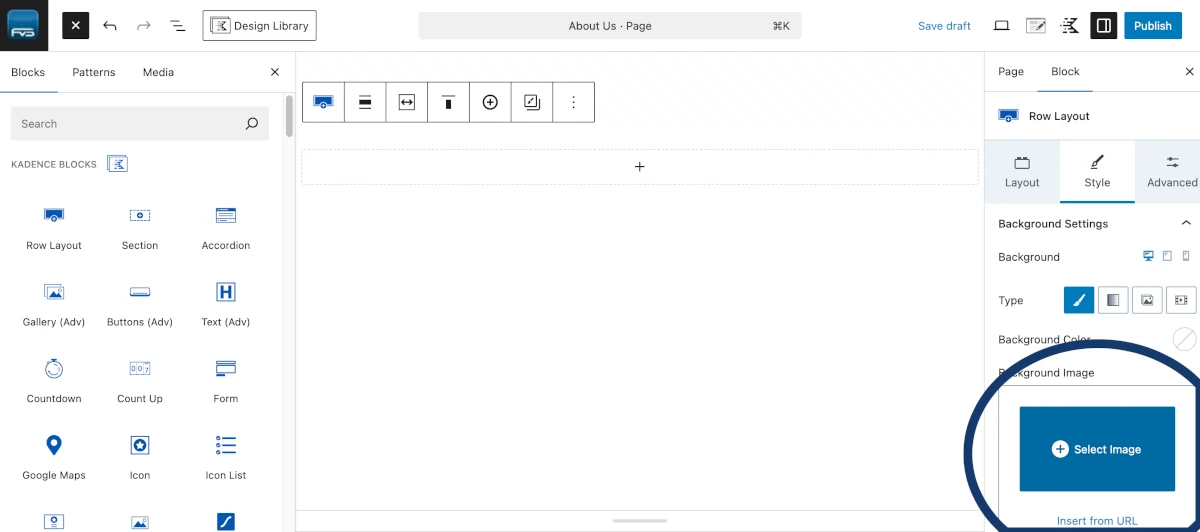Viewport: 1200px width, 532px height.
Task: Add a block with the plus appender
Action: (x=640, y=167)
